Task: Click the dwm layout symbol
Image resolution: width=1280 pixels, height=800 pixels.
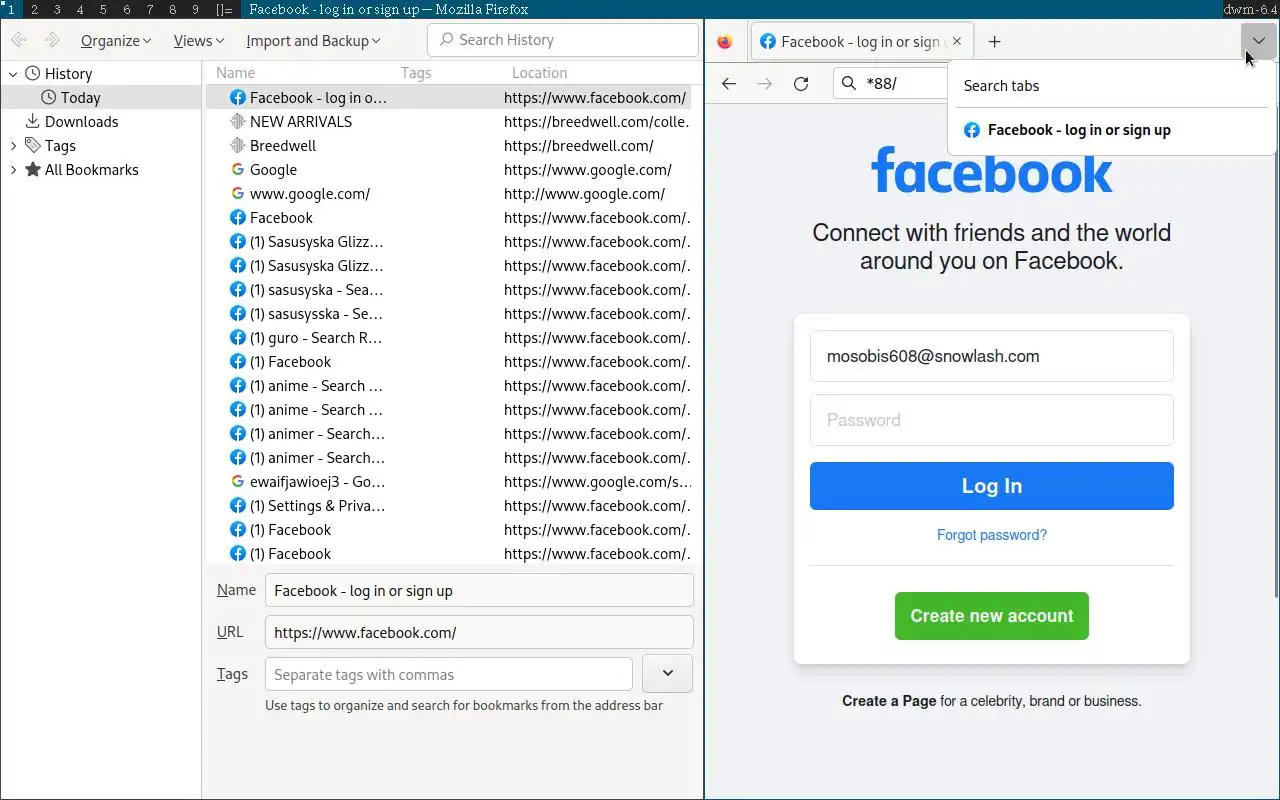Action: pyautogui.click(x=225, y=9)
